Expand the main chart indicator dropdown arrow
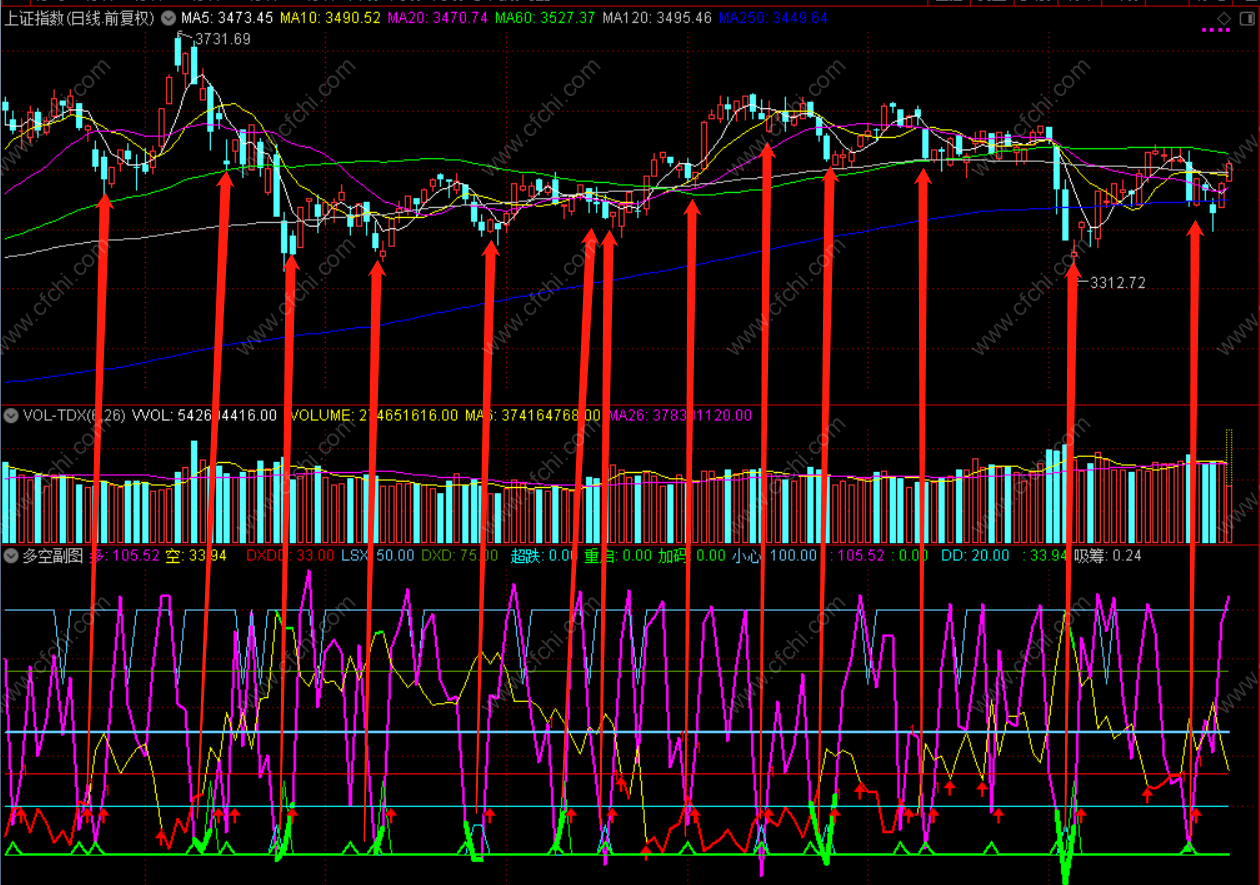The image size is (1260, 885). point(167,18)
